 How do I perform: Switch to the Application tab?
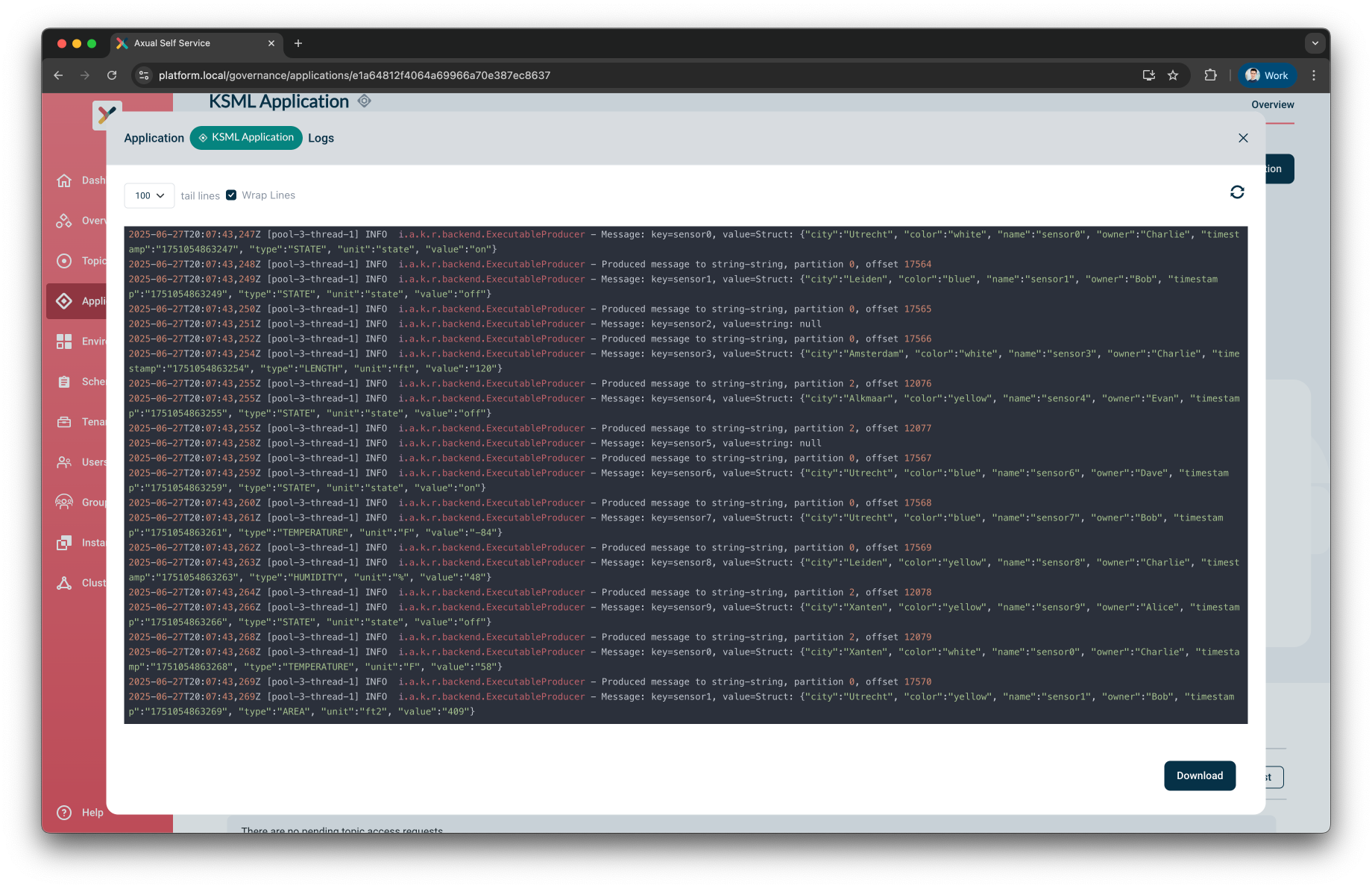click(x=154, y=138)
